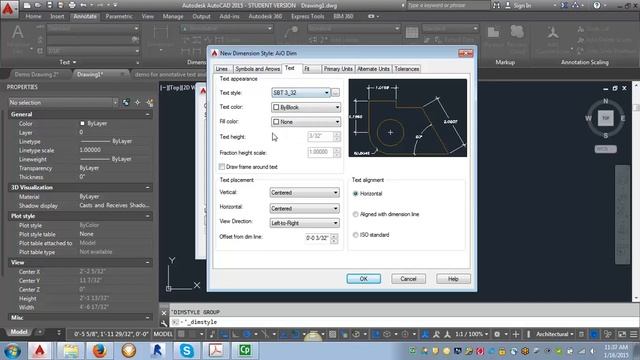This screenshot has width=640, height=360.
Task: Toggle PICKADD icon in Properties palette
Action: pyautogui.click(x=126, y=102)
